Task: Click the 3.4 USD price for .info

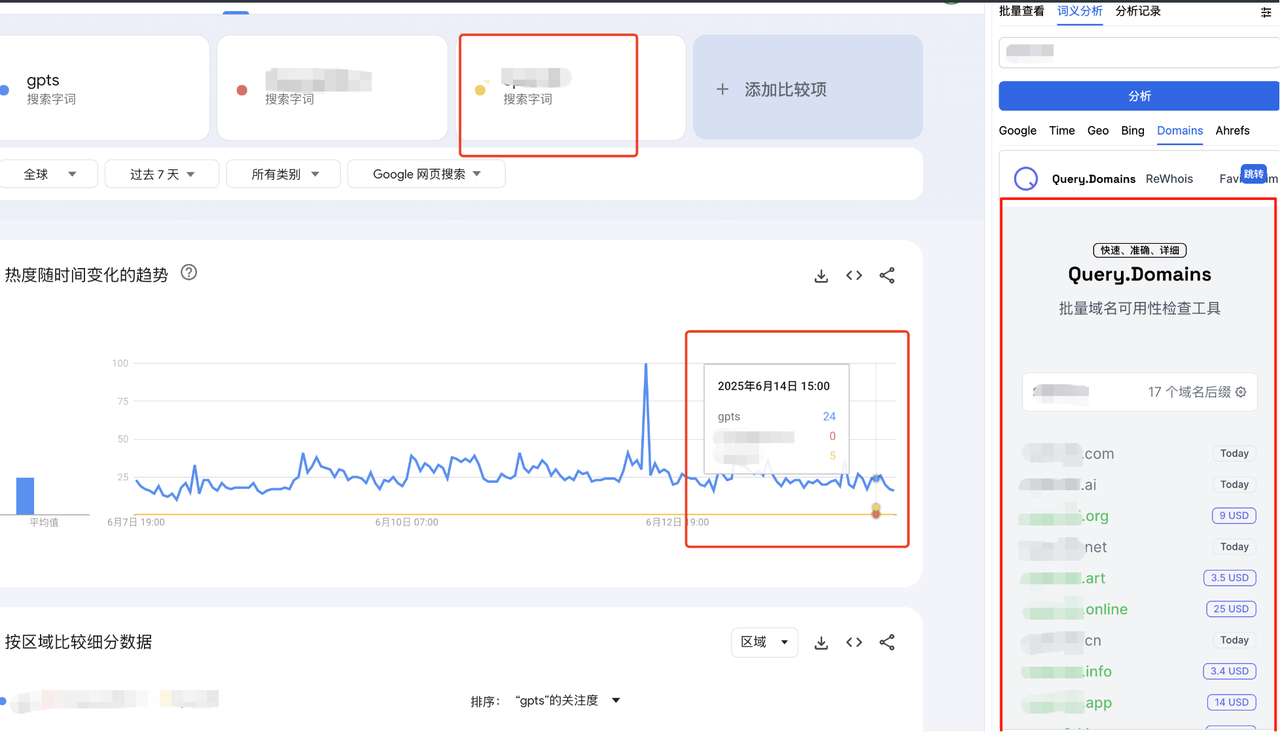Action: click(x=1230, y=671)
